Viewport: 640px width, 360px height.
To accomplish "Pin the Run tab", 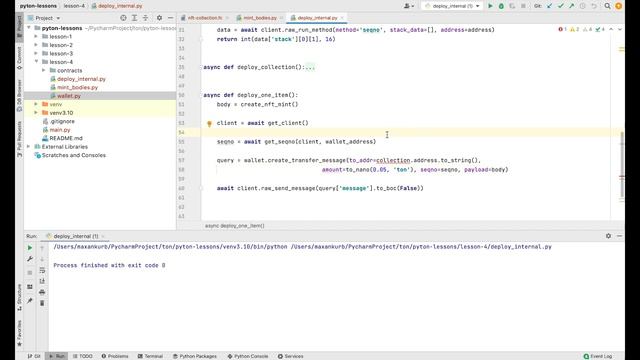I will 30,301.
